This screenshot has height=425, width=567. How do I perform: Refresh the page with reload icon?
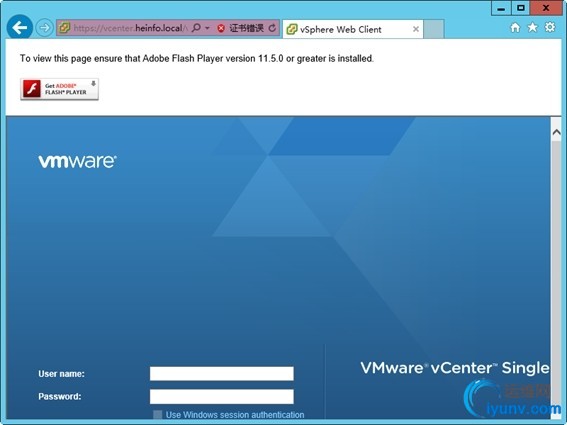[x=272, y=28]
